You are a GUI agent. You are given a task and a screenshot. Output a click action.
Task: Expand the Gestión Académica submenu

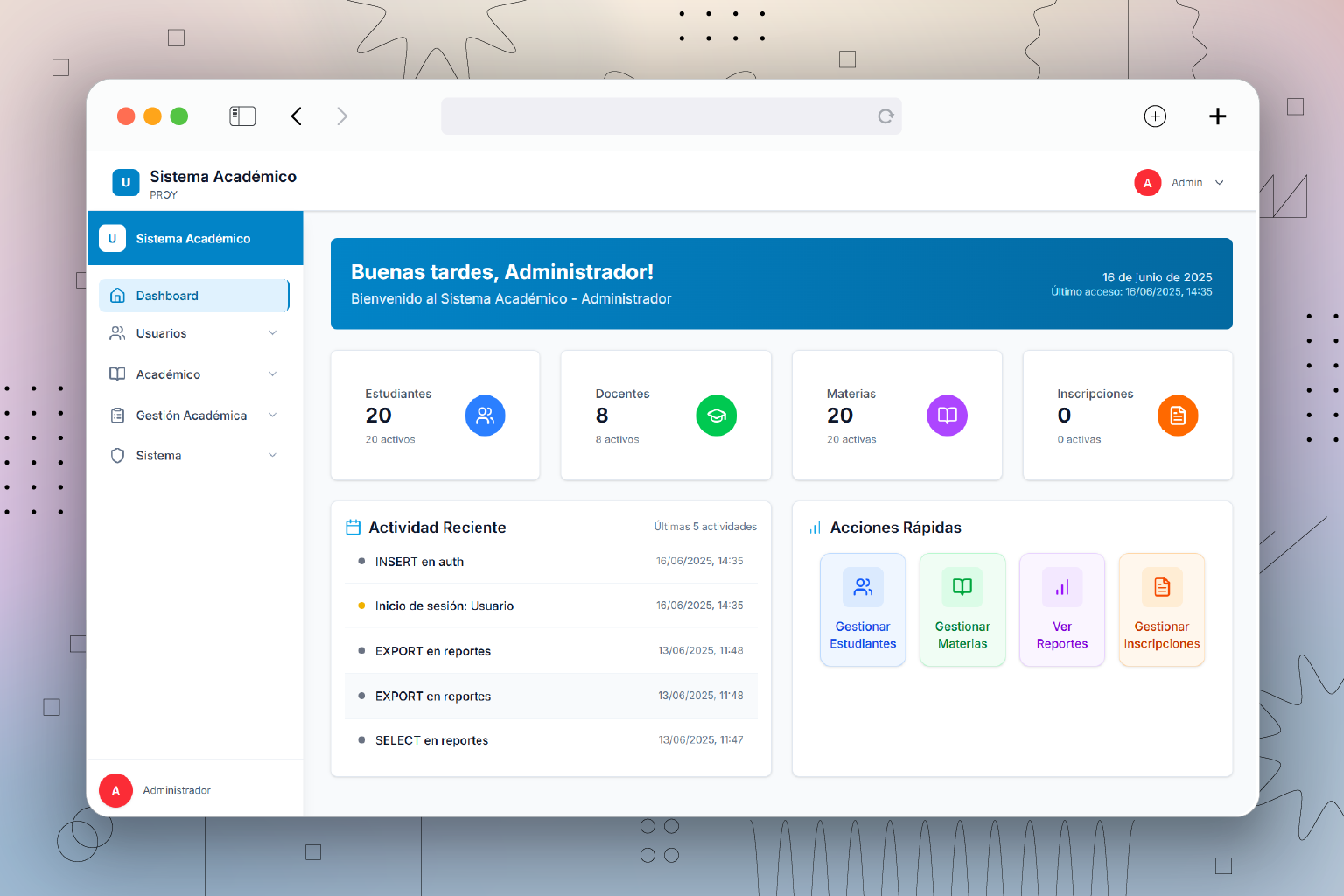tap(194, 416)
